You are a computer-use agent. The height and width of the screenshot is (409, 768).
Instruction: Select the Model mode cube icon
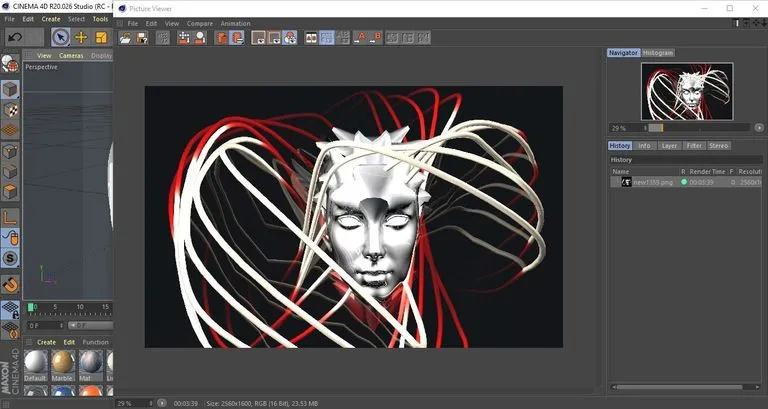pyautogui.click(x=10, y=90)
